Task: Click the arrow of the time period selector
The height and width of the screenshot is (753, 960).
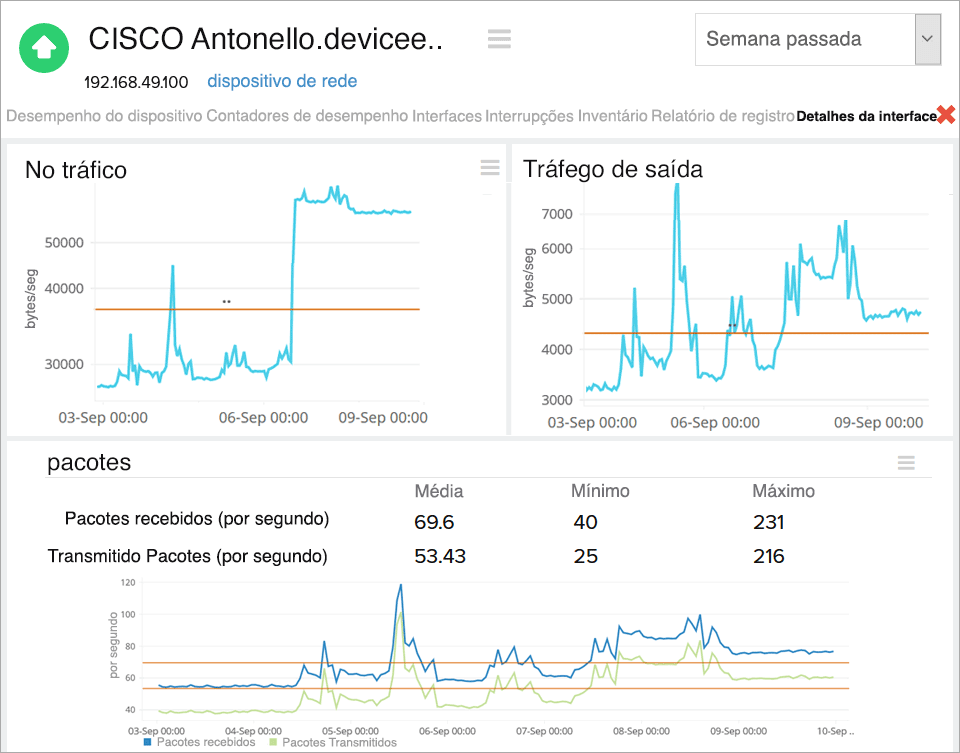Action: [929, 39]
